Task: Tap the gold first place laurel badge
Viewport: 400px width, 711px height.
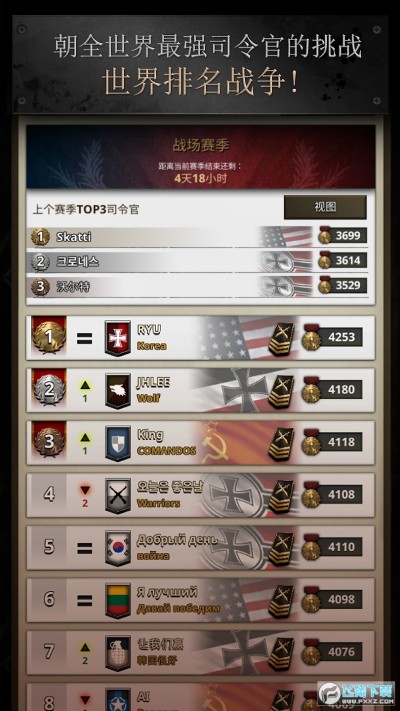Action: click(x=49, y=336)
